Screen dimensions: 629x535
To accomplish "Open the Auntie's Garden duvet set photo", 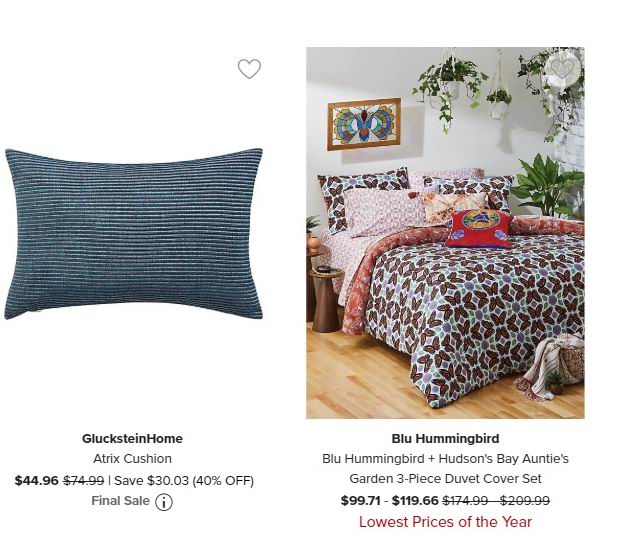I will (x=445, y=233).
